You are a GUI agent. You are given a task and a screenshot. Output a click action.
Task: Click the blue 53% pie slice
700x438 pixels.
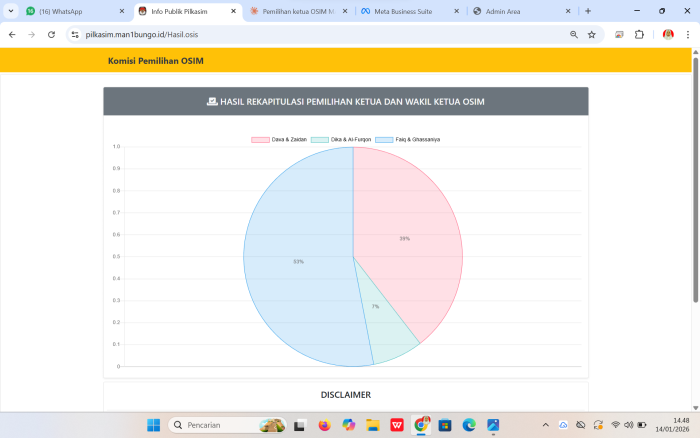(x=298, y=260)
